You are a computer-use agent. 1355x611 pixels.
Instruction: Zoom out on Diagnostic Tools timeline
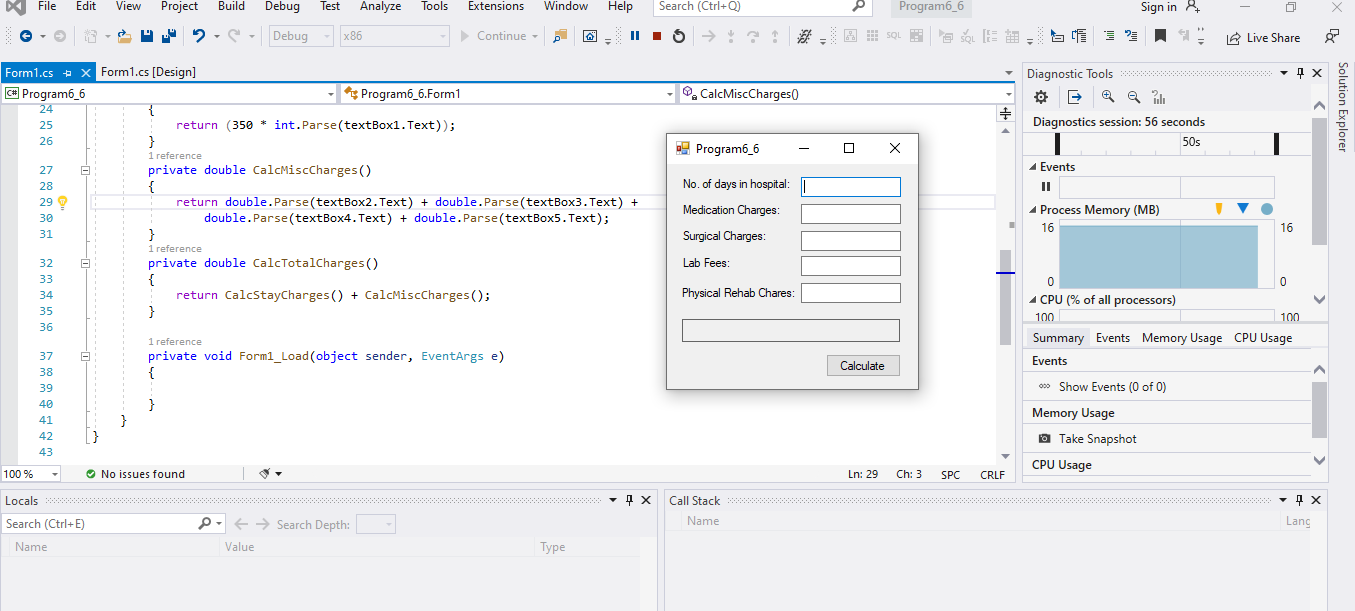click(x=1134, y=97)
